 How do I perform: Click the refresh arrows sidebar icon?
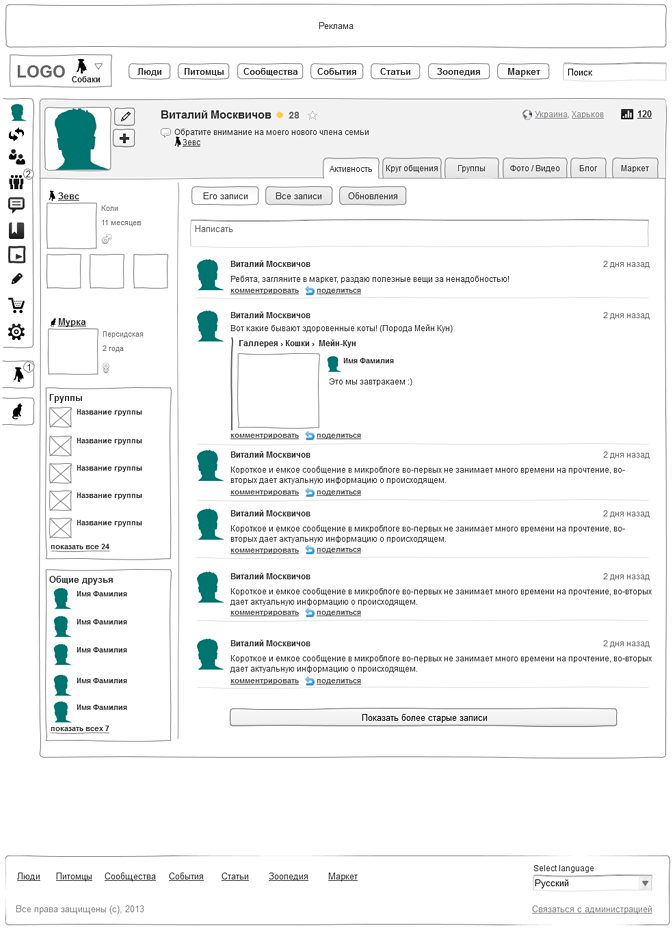tap(17, 135)
